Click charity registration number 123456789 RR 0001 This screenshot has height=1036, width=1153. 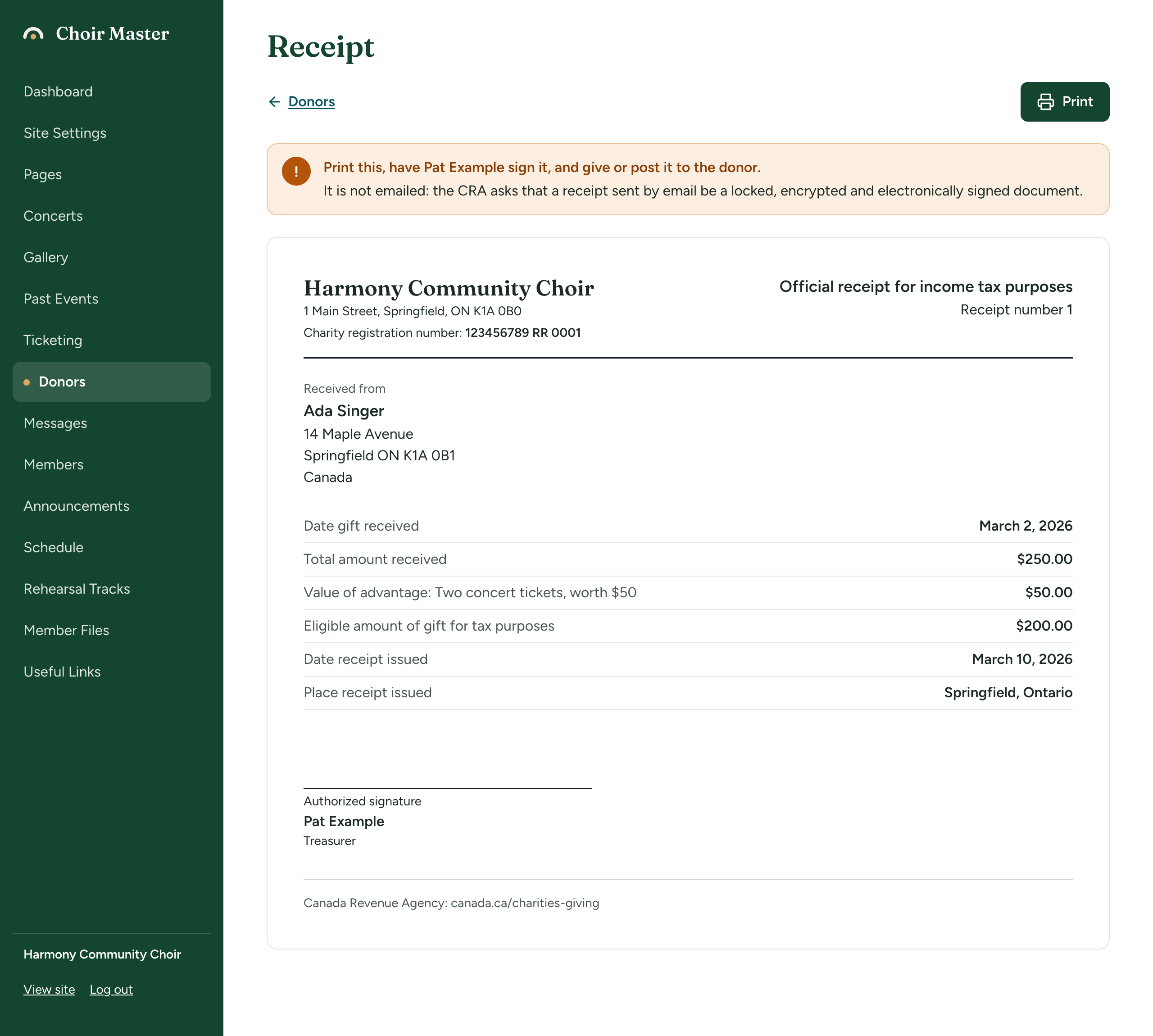522,333
